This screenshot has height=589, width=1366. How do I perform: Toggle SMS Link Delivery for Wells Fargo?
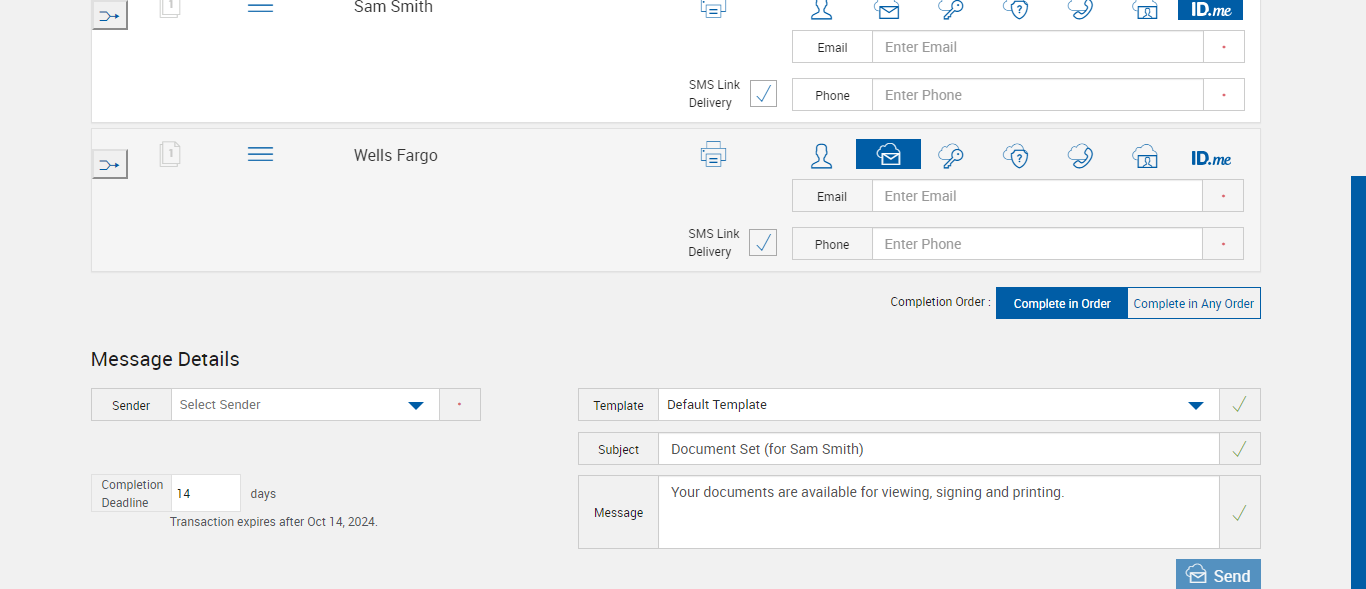point(763,243)
